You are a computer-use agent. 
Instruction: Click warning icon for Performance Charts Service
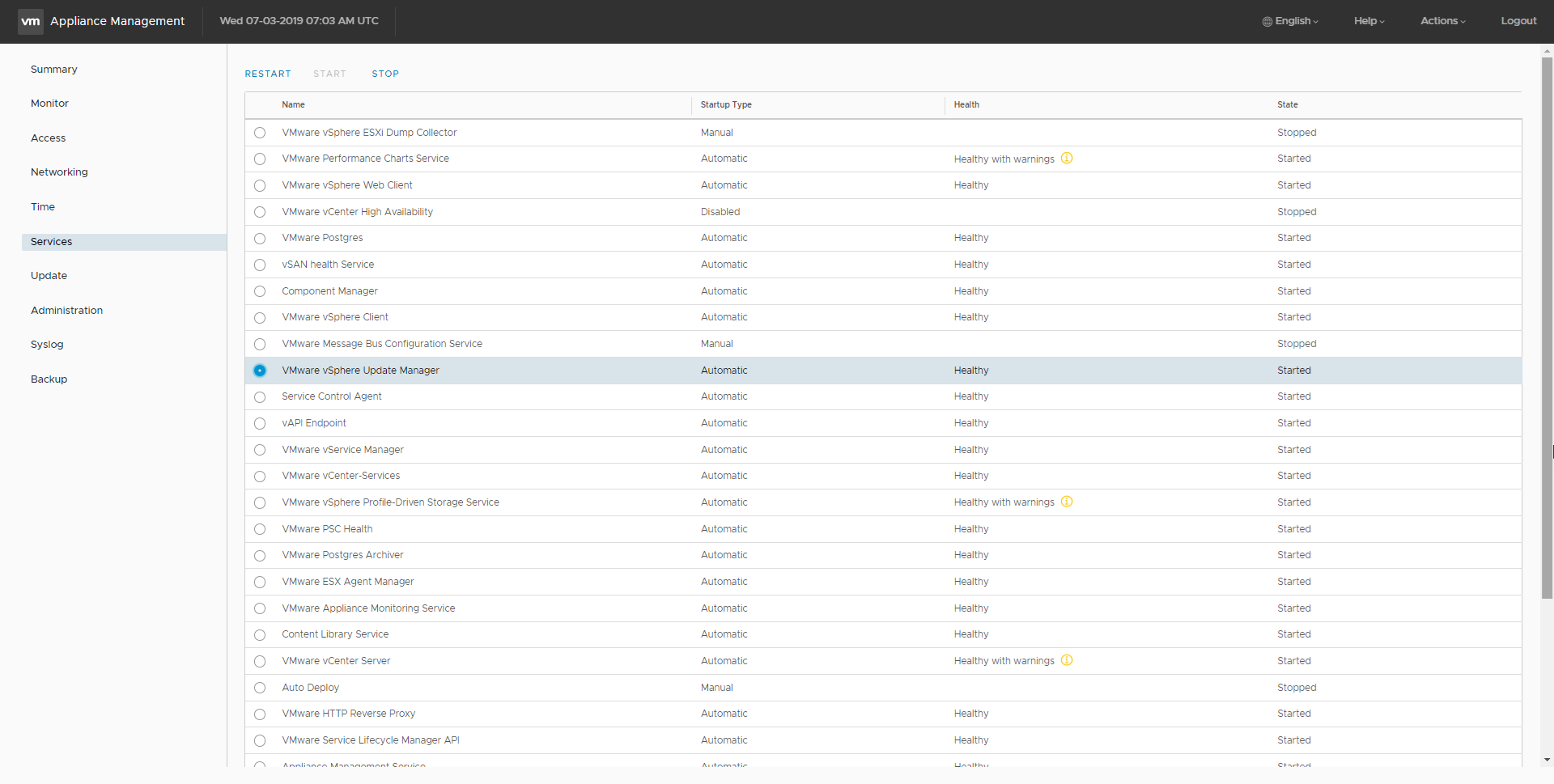[1067, 158]
